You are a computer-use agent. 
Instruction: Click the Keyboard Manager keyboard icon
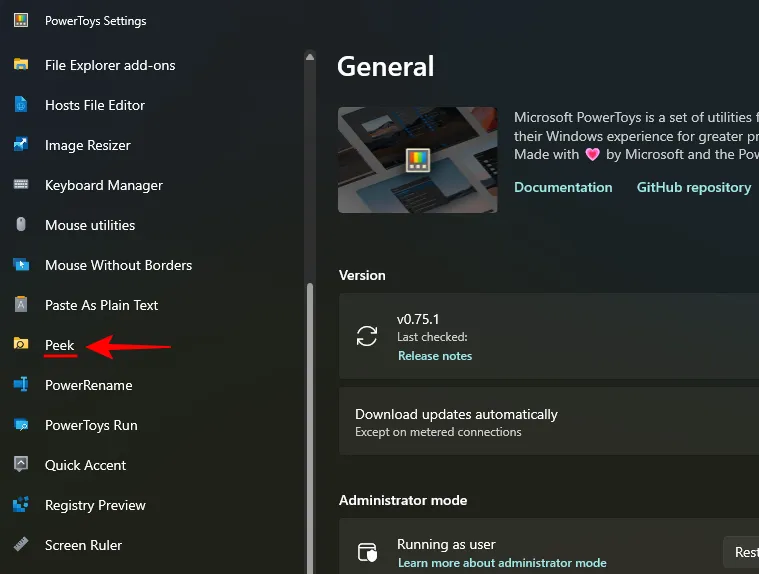(x=21, y=184)
